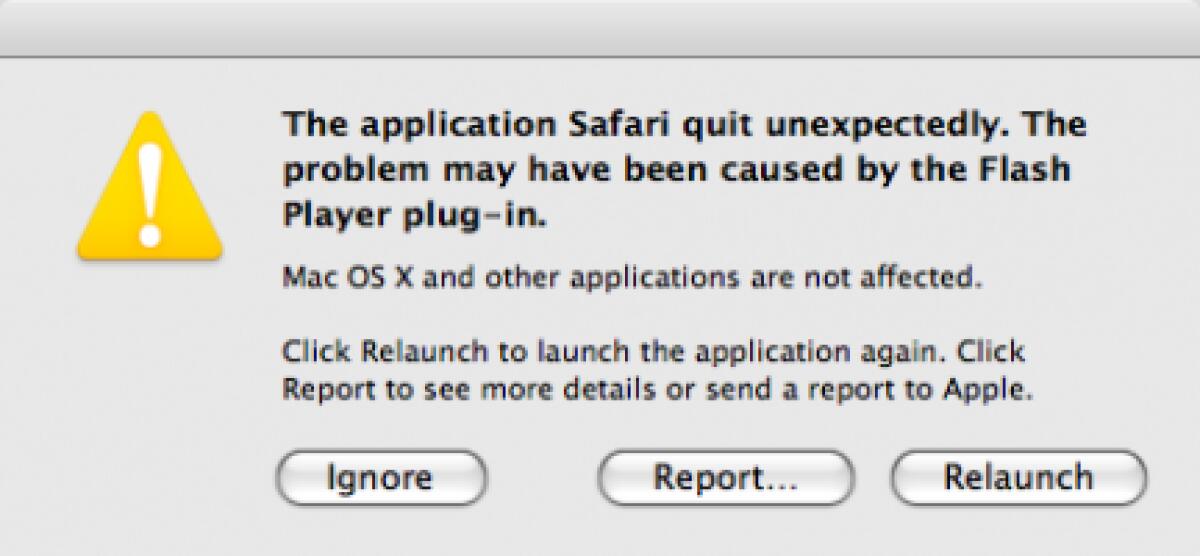Click the blank space between Ignore and Report
This screenshot has height=556, width=1200.
tap(542, 478)
